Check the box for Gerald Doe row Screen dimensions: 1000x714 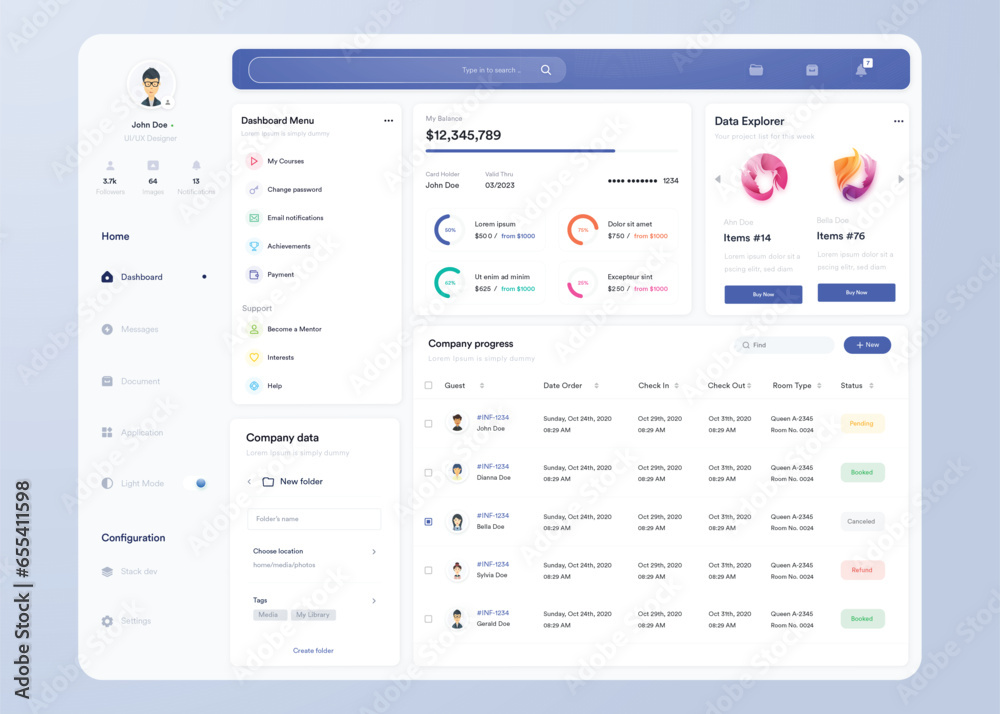pos(429,619)
